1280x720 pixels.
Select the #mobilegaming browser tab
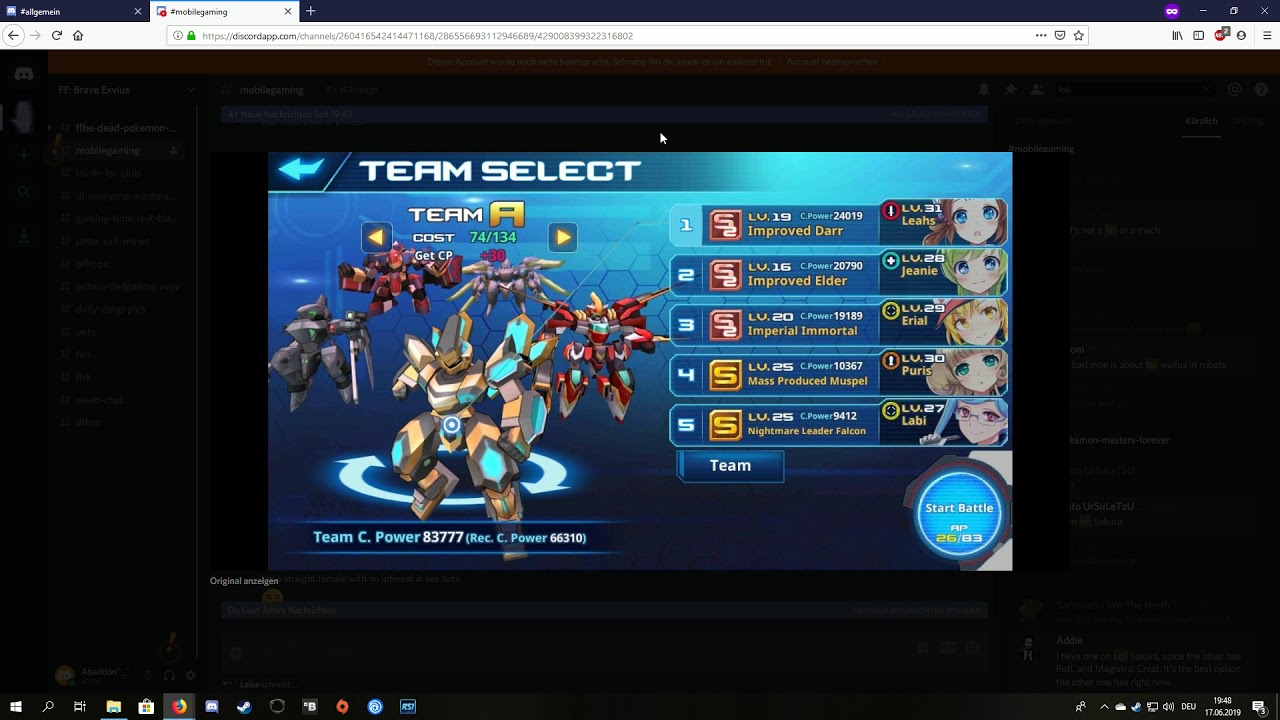225,12
